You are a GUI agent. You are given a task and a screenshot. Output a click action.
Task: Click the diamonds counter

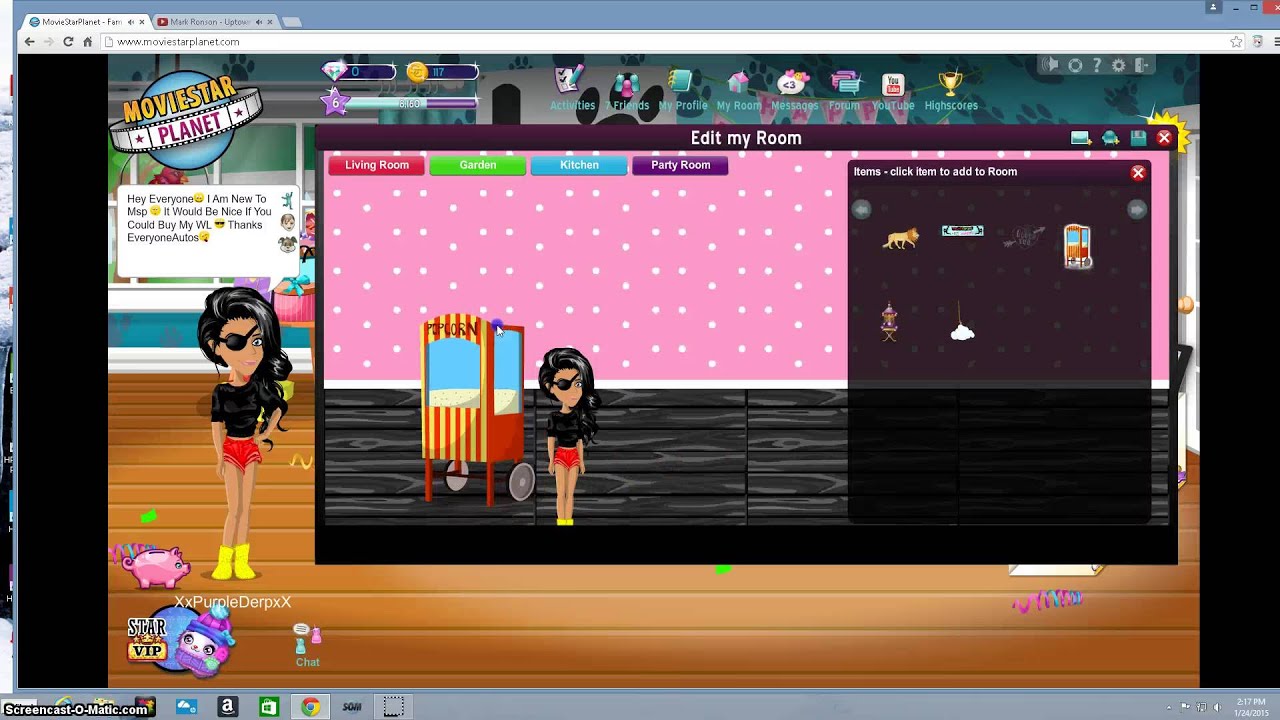(359, 72)
